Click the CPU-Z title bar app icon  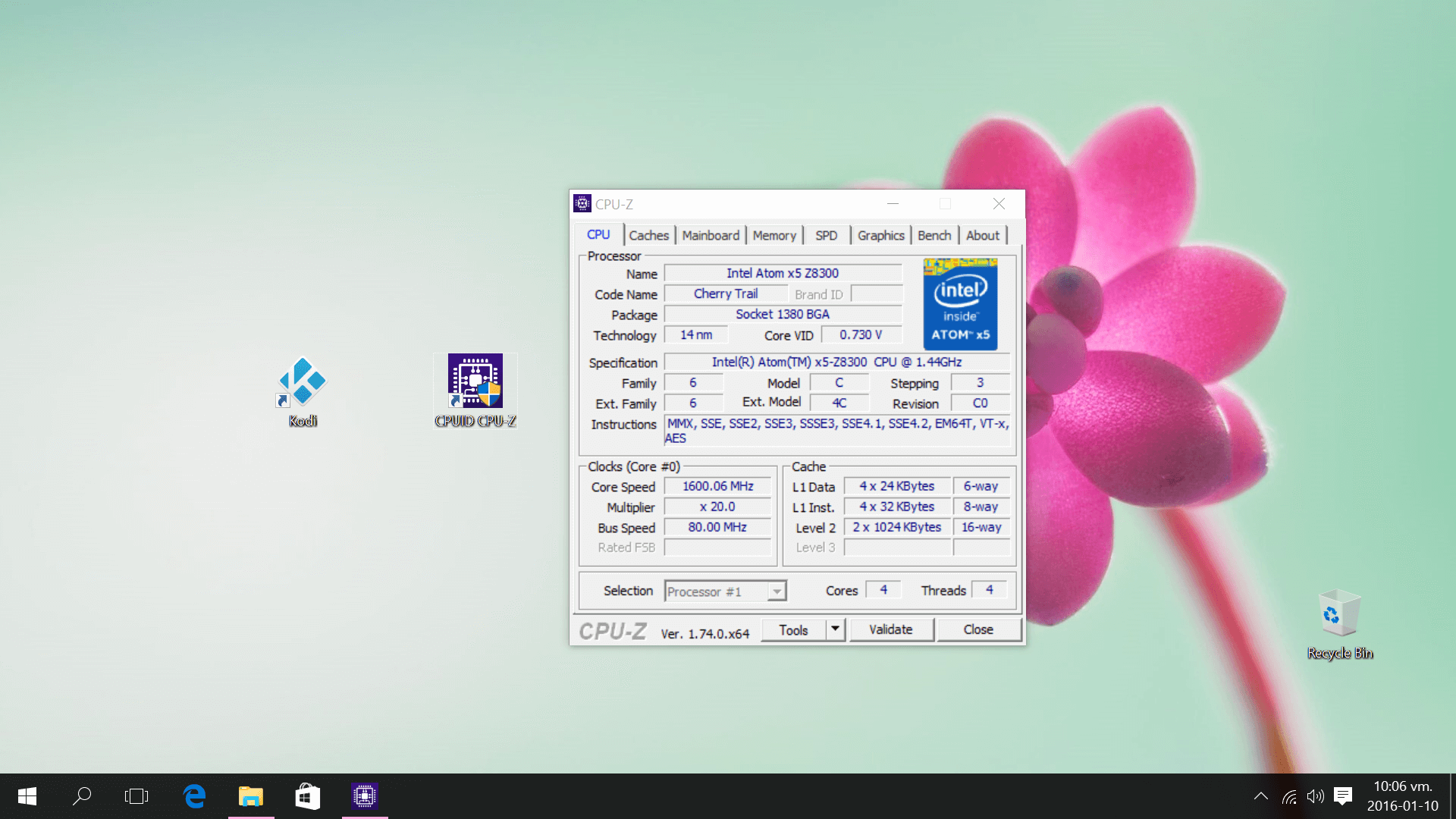(x=582, y=203)
